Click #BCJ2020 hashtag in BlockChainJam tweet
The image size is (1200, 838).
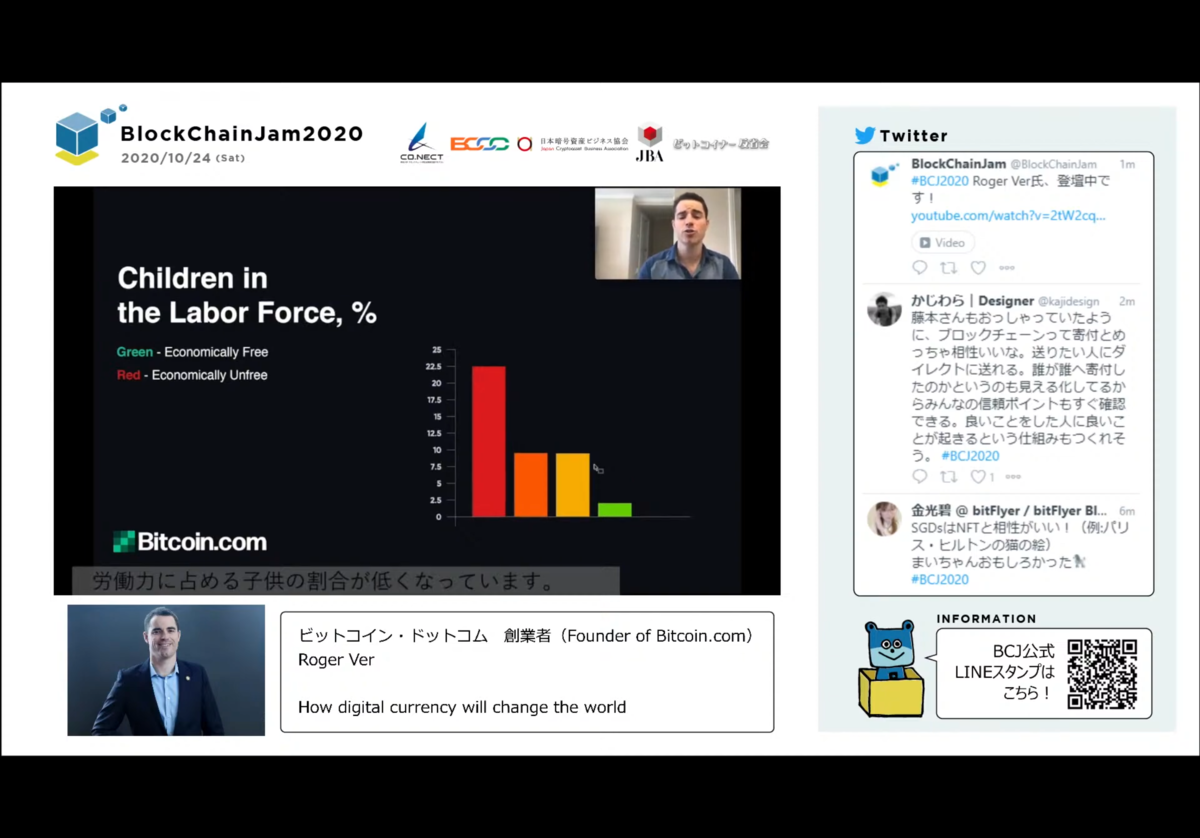(940, 181)
